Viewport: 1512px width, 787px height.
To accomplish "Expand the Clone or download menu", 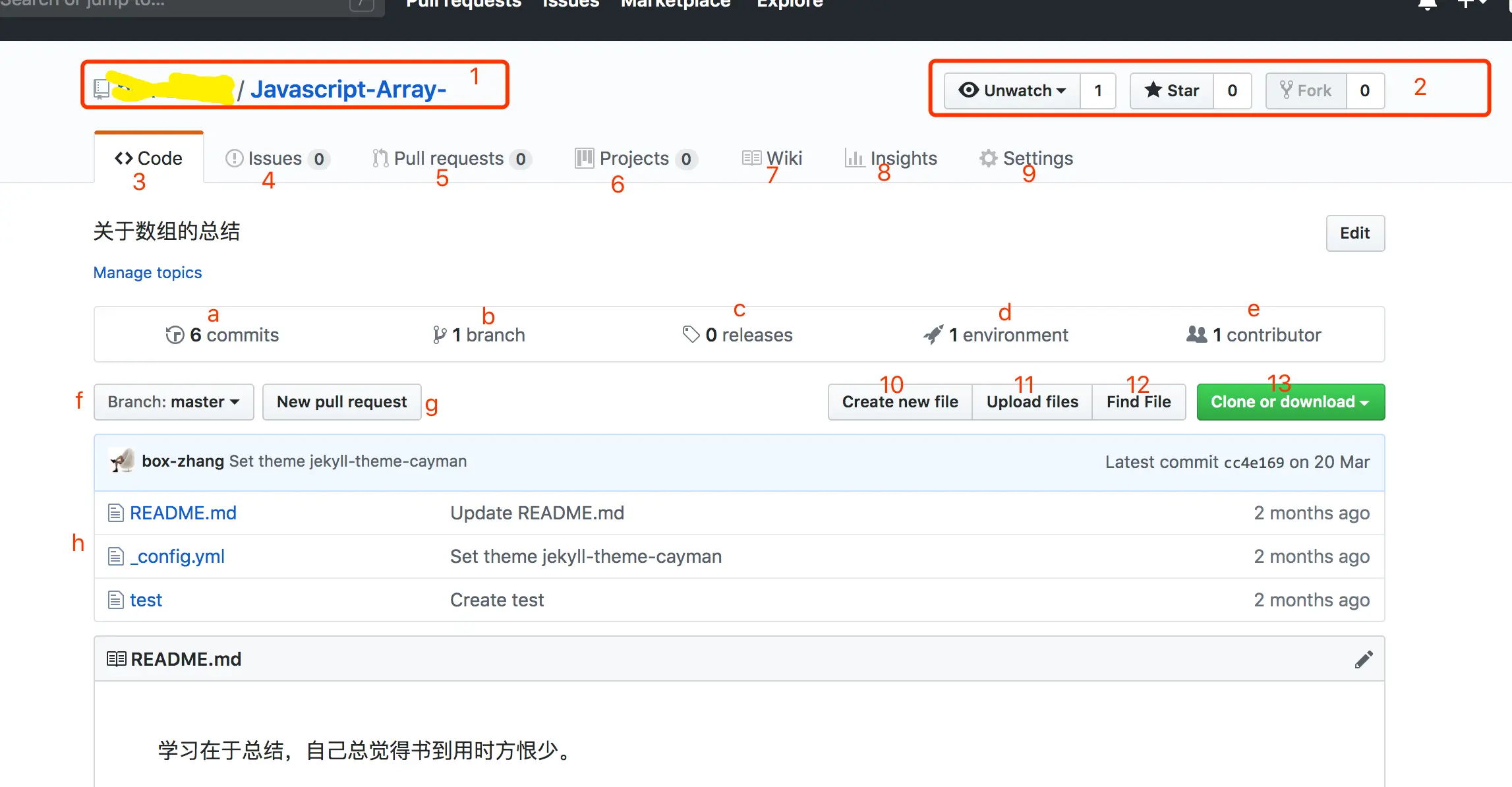I will (1290, 402).
